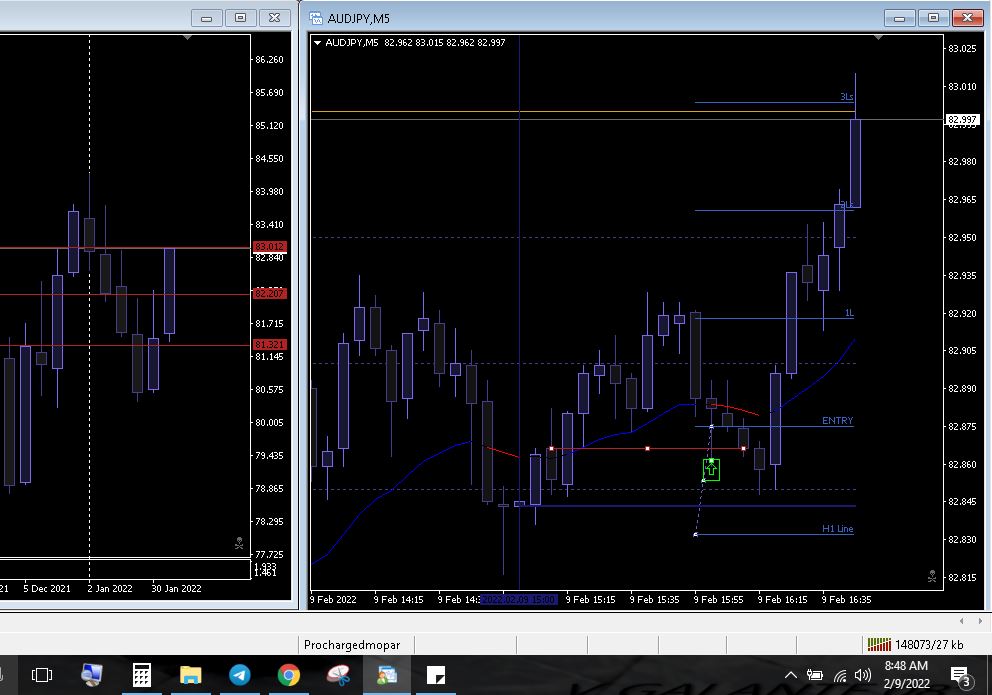
Task: Click the chart shift triangle on AUDJPY chart
Action: (878, 38)
